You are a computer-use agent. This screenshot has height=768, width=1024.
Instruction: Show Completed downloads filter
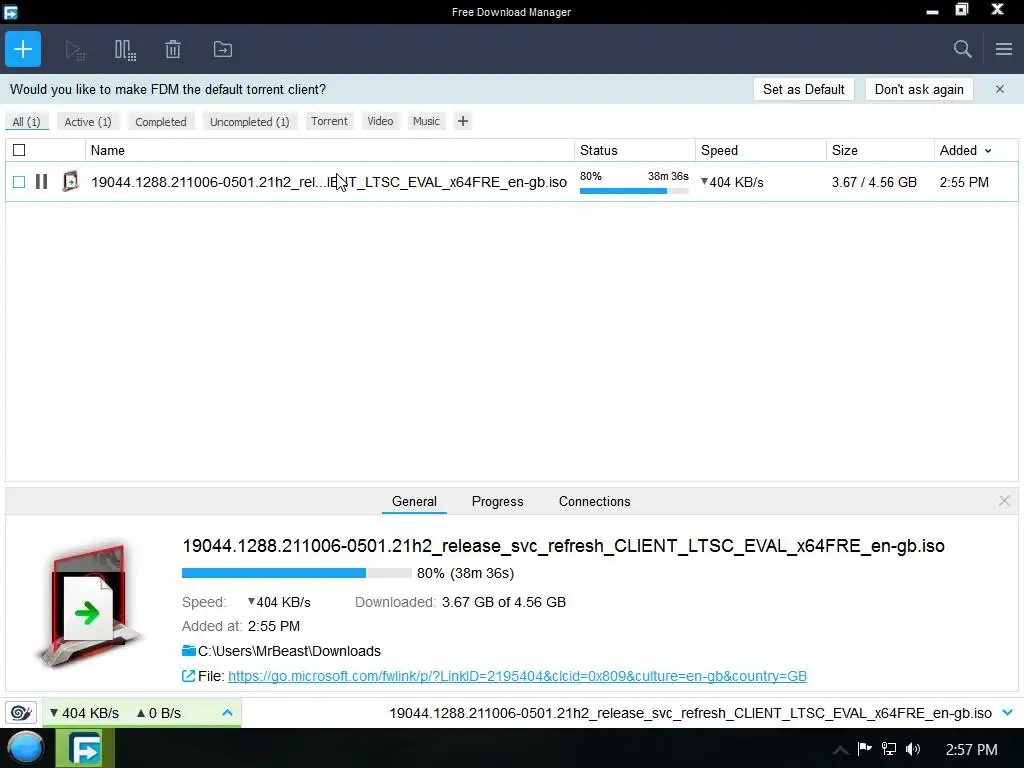161,121
